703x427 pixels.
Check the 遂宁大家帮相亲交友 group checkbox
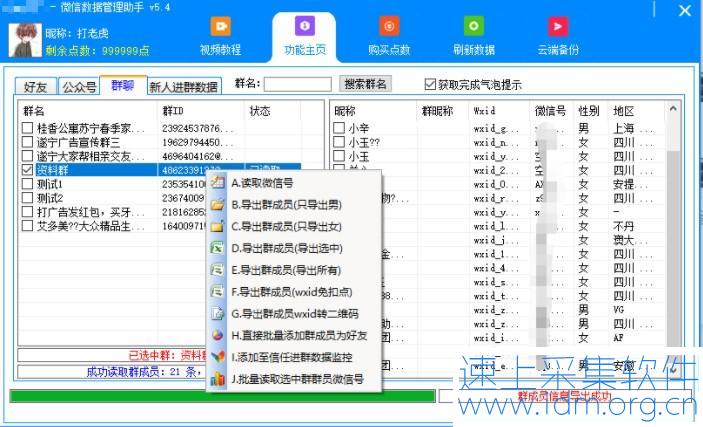27,156
